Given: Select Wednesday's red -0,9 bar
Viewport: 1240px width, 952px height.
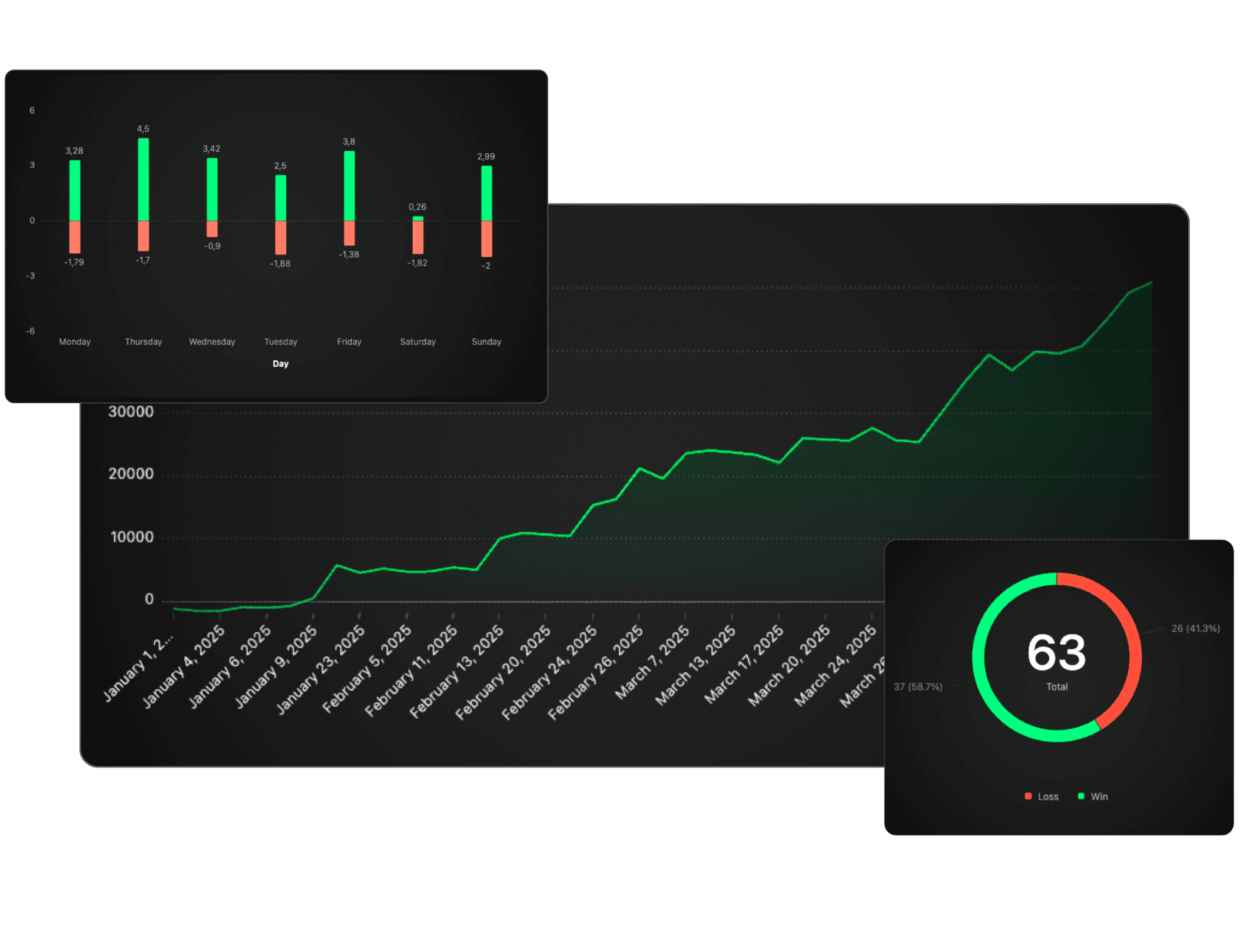Looking at the screenshot, I should tap(212, 228).
